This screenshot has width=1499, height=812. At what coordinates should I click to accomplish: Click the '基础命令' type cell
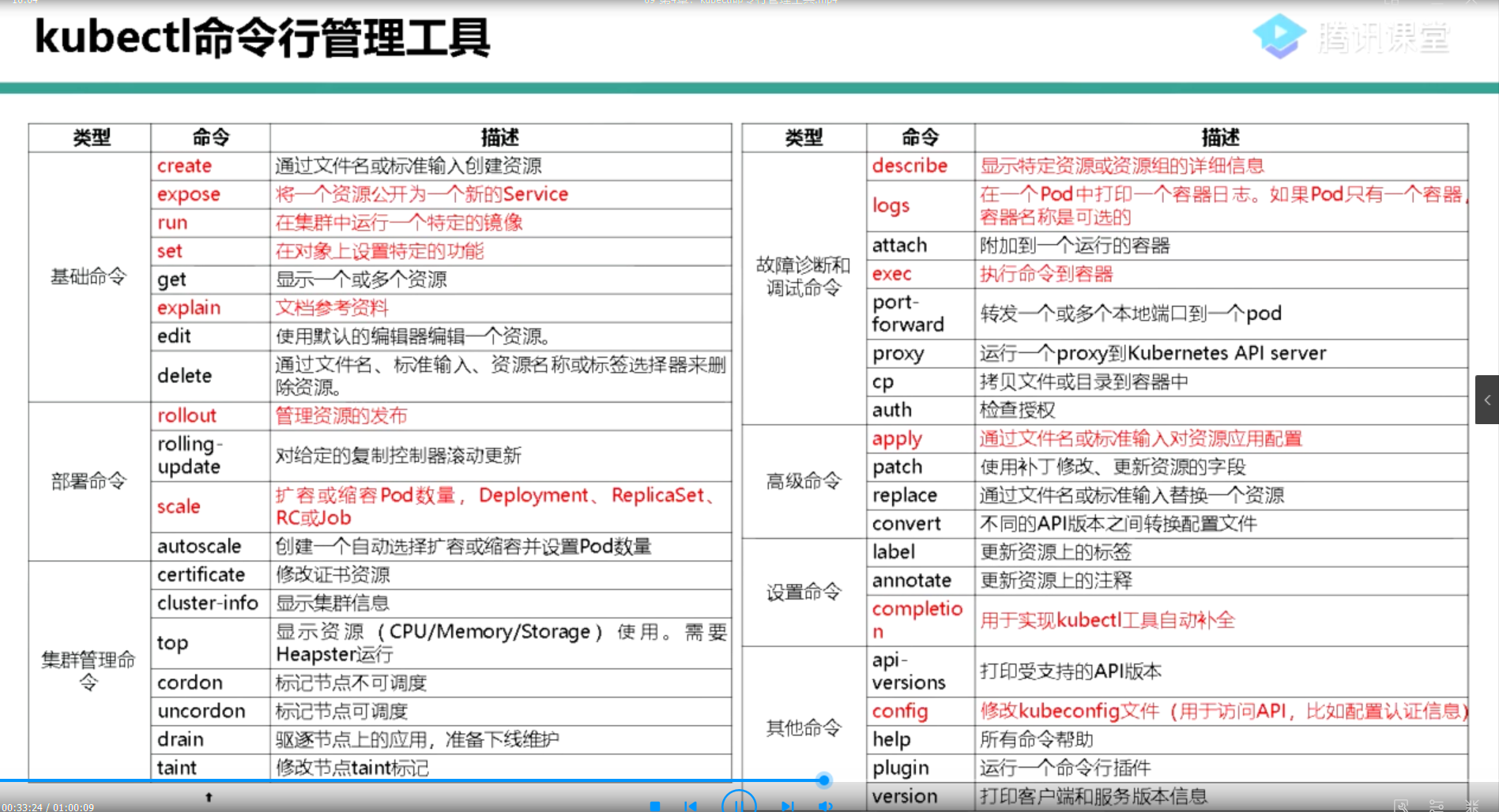click(89, 276)
